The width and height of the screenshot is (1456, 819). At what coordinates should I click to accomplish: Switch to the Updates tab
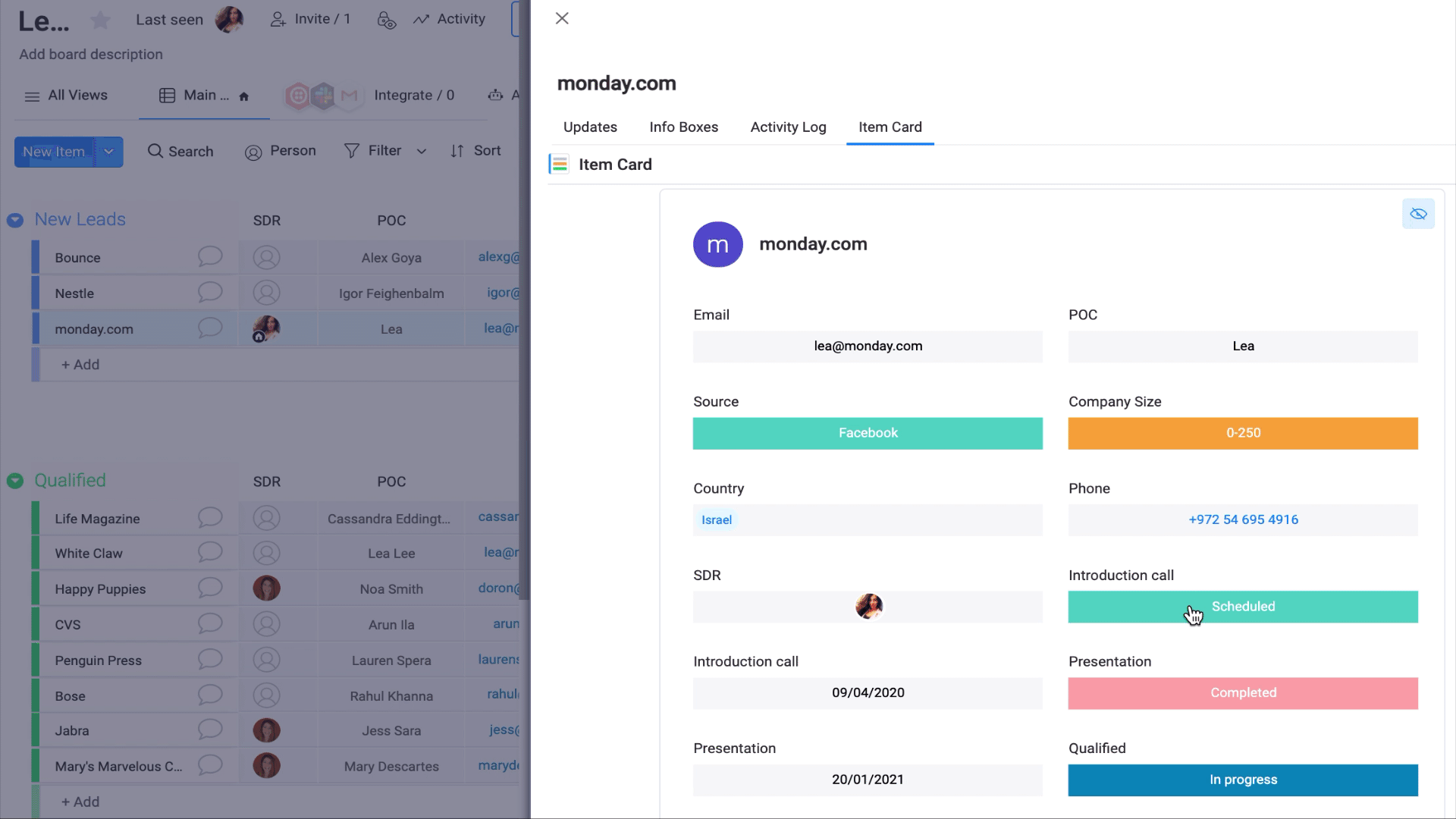coord(590,127)
